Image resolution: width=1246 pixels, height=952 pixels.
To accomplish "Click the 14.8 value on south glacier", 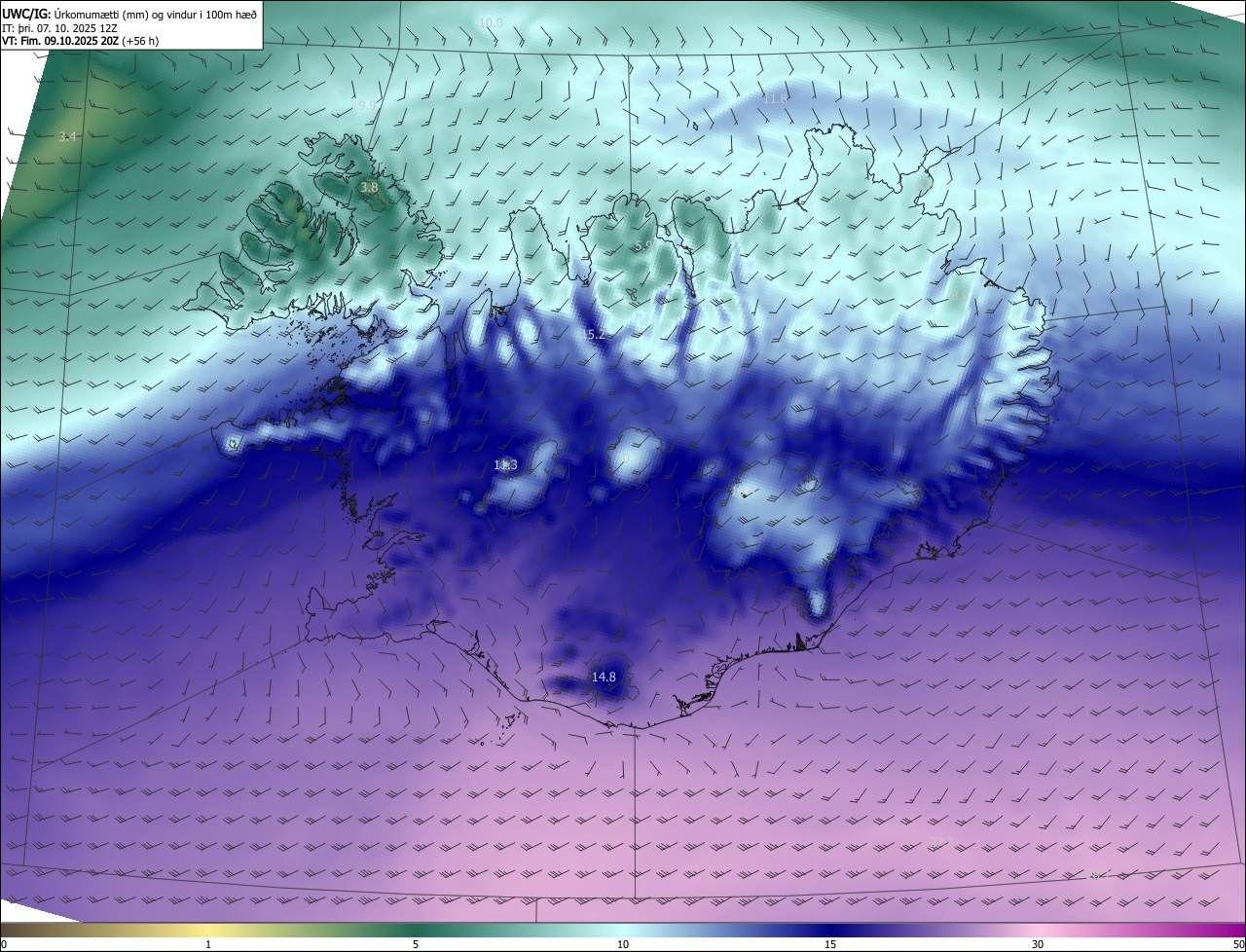I will 604,677.
